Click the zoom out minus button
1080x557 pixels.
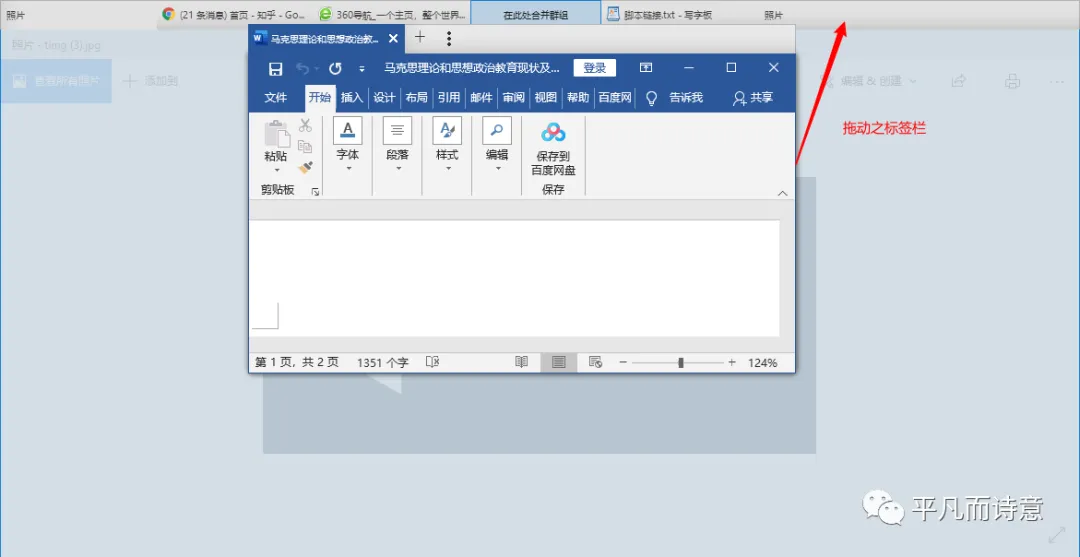pos(623,362)
